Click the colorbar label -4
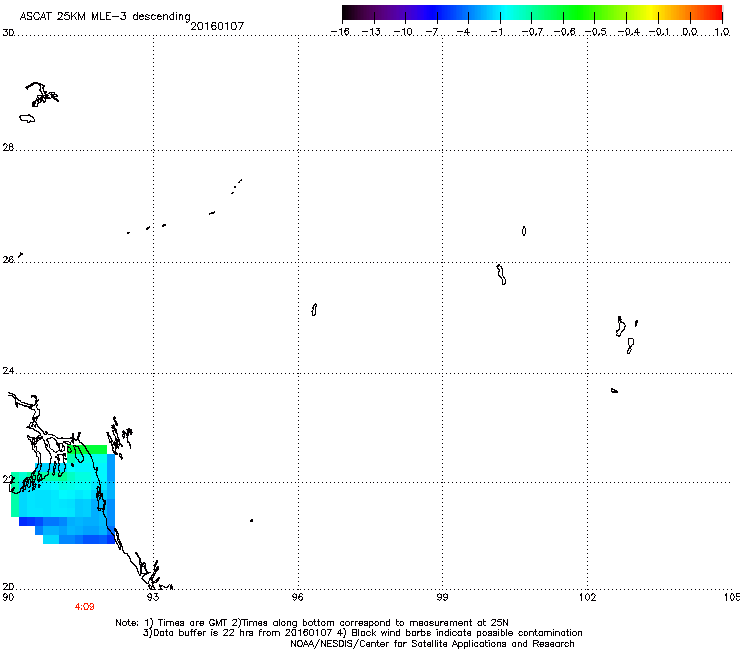Viewport: 740px width, 650px height. [x=463, y=32]
